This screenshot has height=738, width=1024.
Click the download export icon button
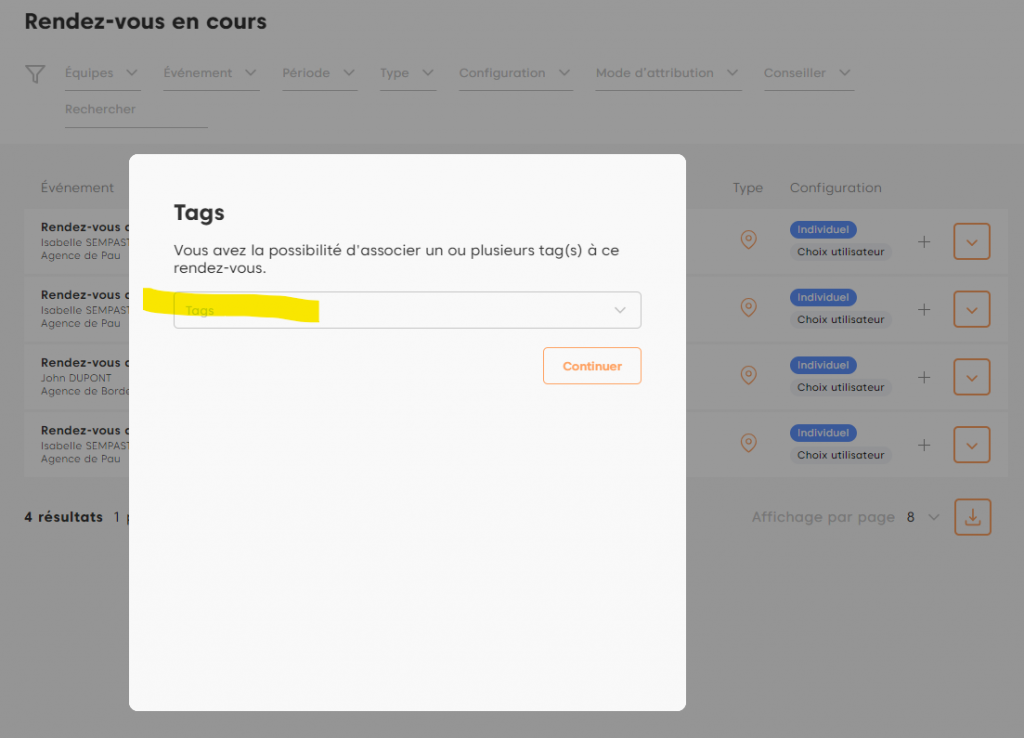point(972,517)
